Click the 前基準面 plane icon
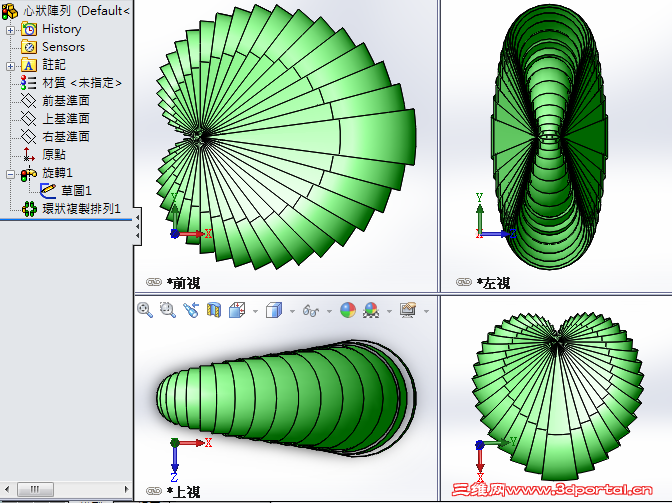This screenshot has height=503, width=672. pos(29,101)
